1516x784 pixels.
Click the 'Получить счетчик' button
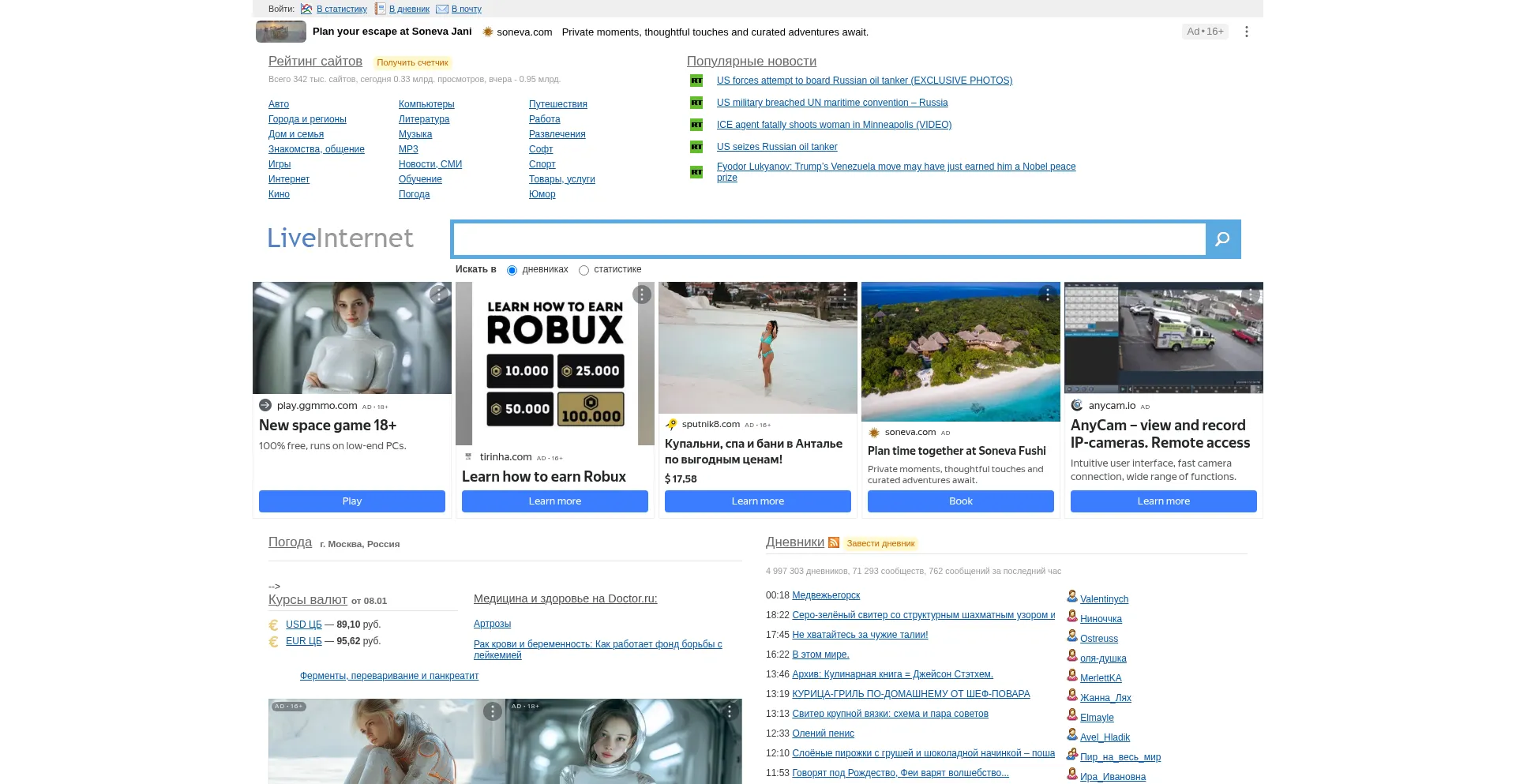point(412,62)
